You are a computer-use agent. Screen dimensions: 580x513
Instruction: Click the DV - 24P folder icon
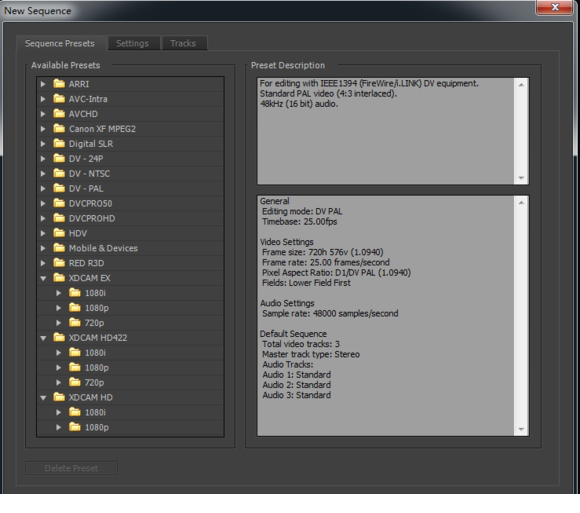pos(59,158)
